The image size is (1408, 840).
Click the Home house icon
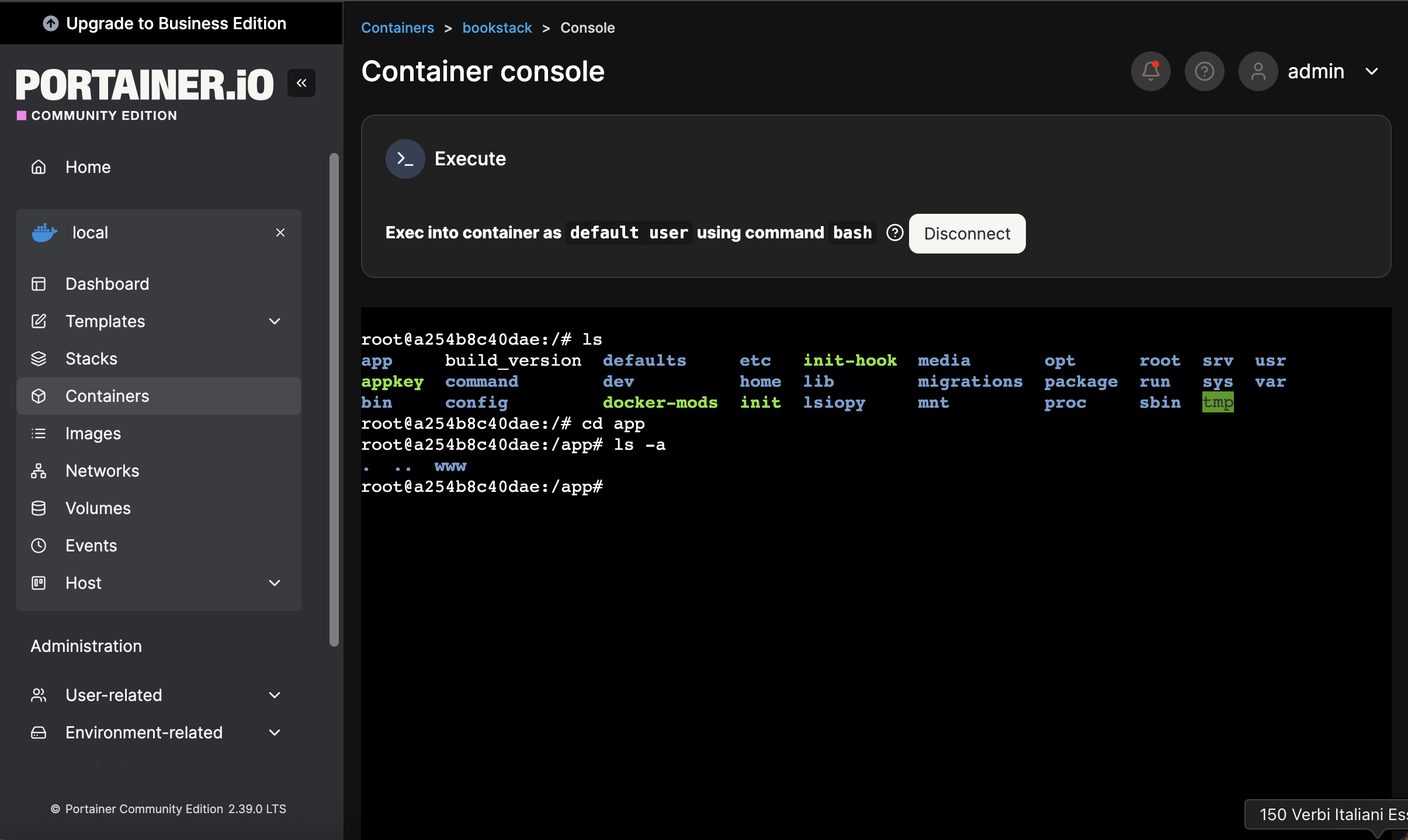(x=39, y=167)
